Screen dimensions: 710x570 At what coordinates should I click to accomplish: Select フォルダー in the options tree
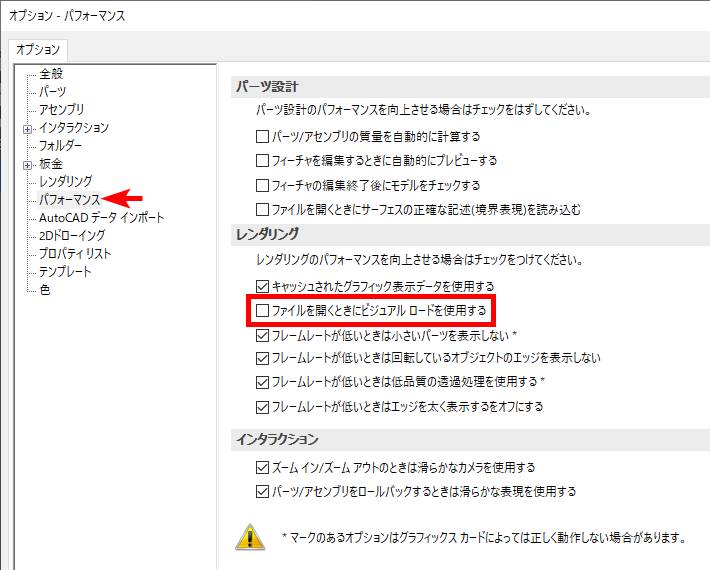61,146
